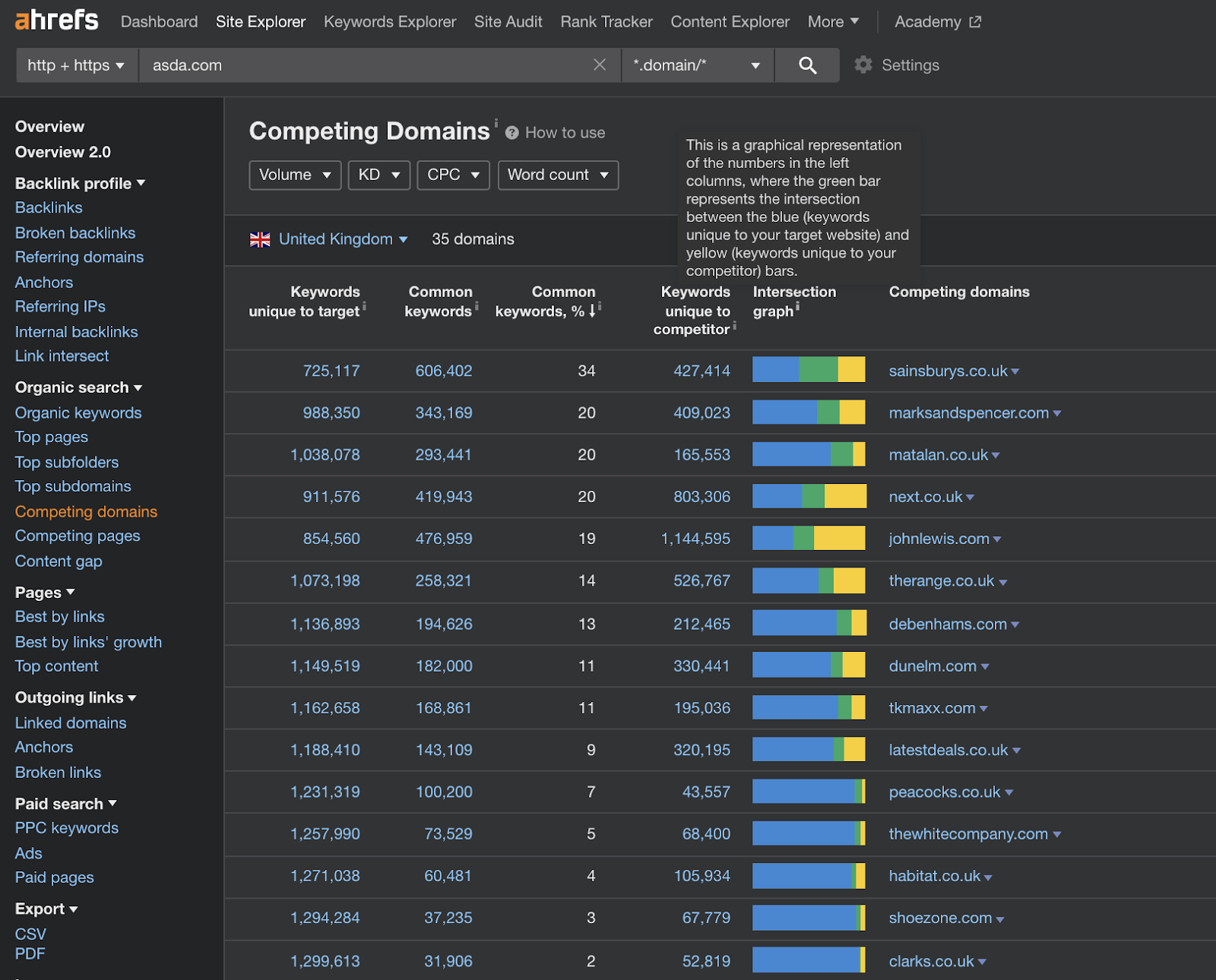This screenshot has width=1216, height=980.
Task: Open marksandspencer.com competing domain link
Action: click(x=969, y=413)
